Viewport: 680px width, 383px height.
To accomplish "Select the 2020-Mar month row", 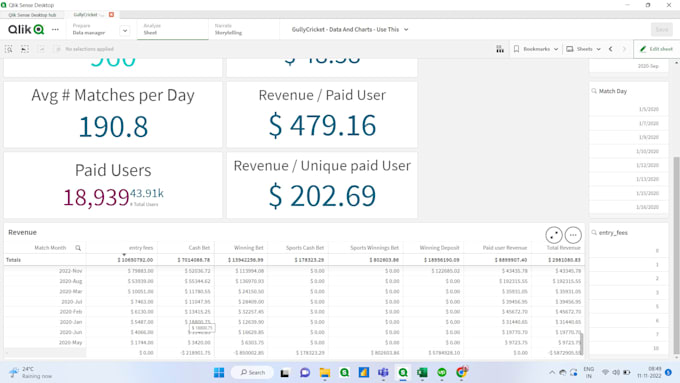I will point(71,291).
